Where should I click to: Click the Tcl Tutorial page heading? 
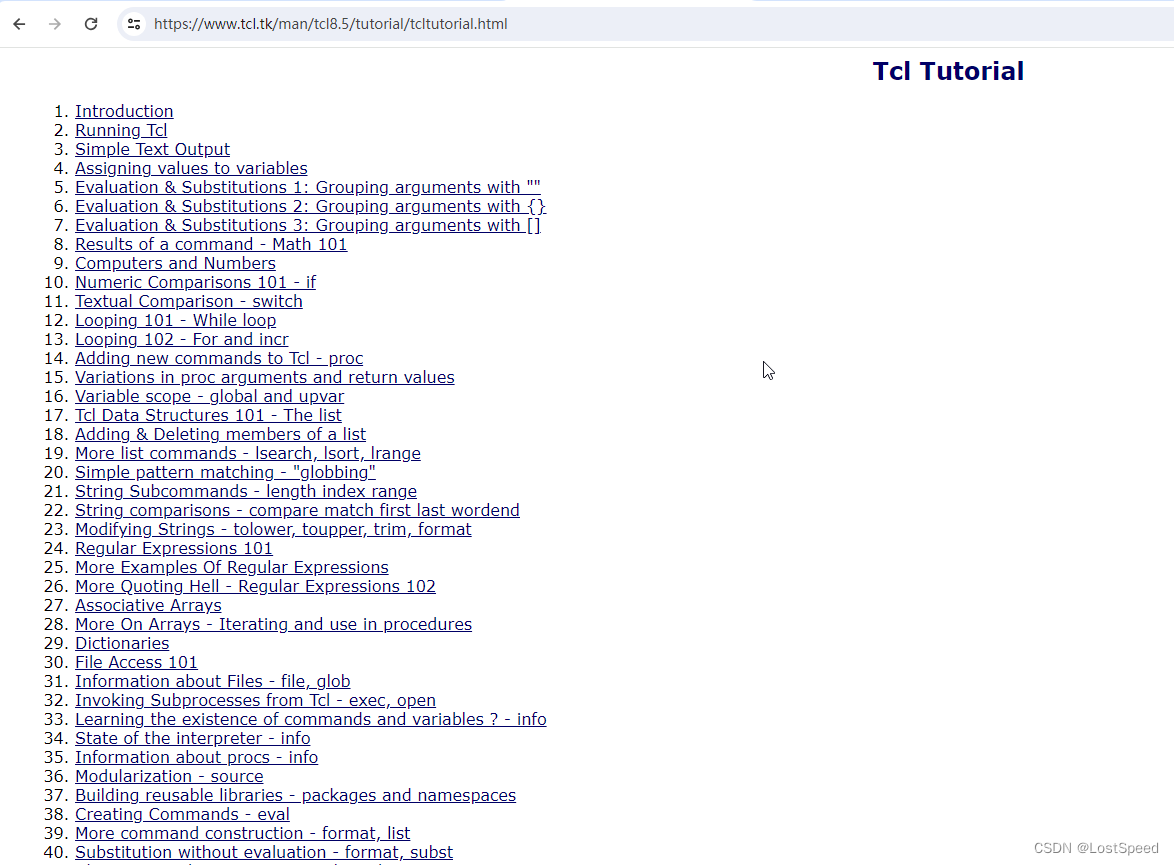click(948, 71)
